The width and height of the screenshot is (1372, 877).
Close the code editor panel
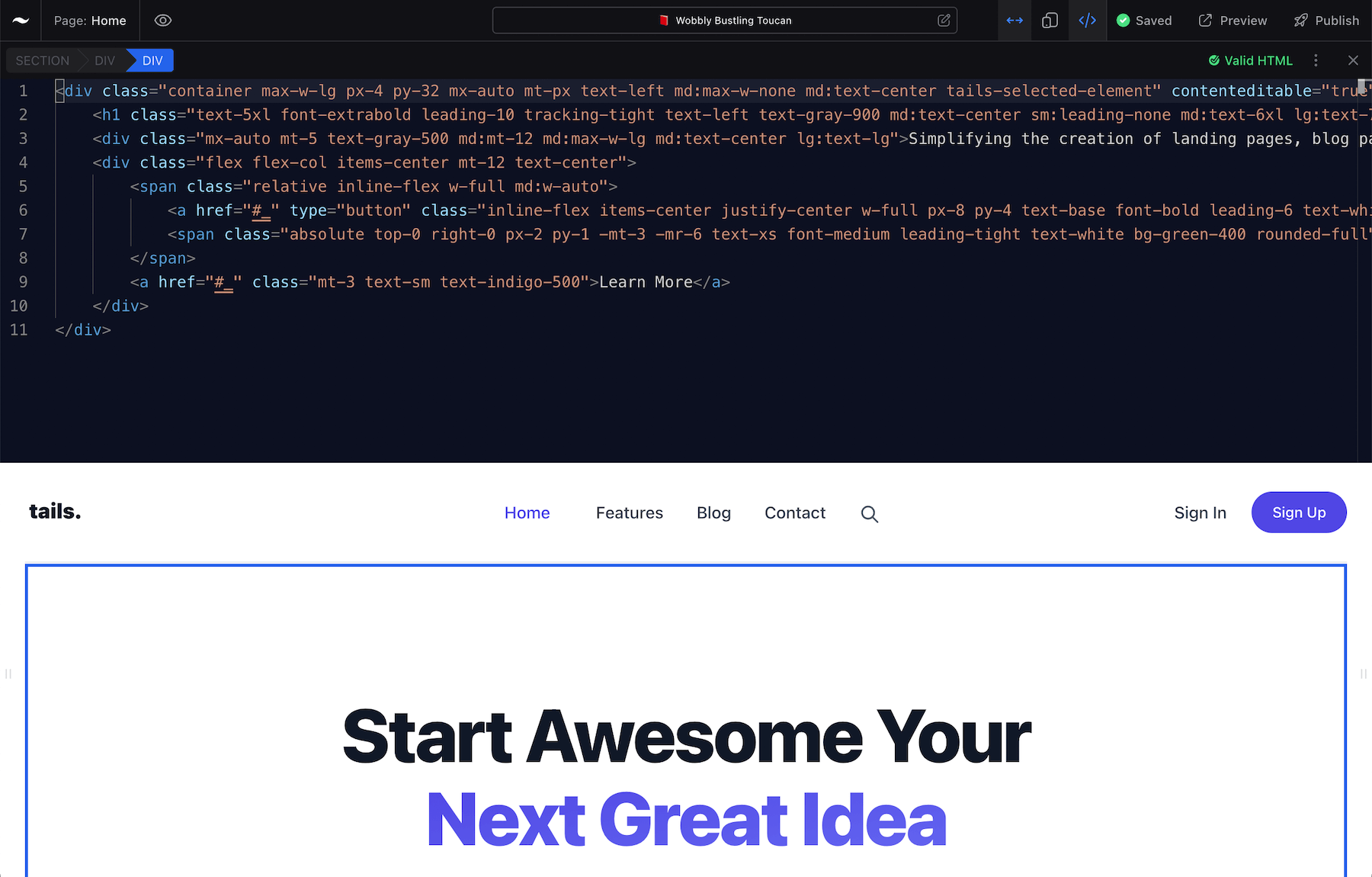(x=1353, y=60)
